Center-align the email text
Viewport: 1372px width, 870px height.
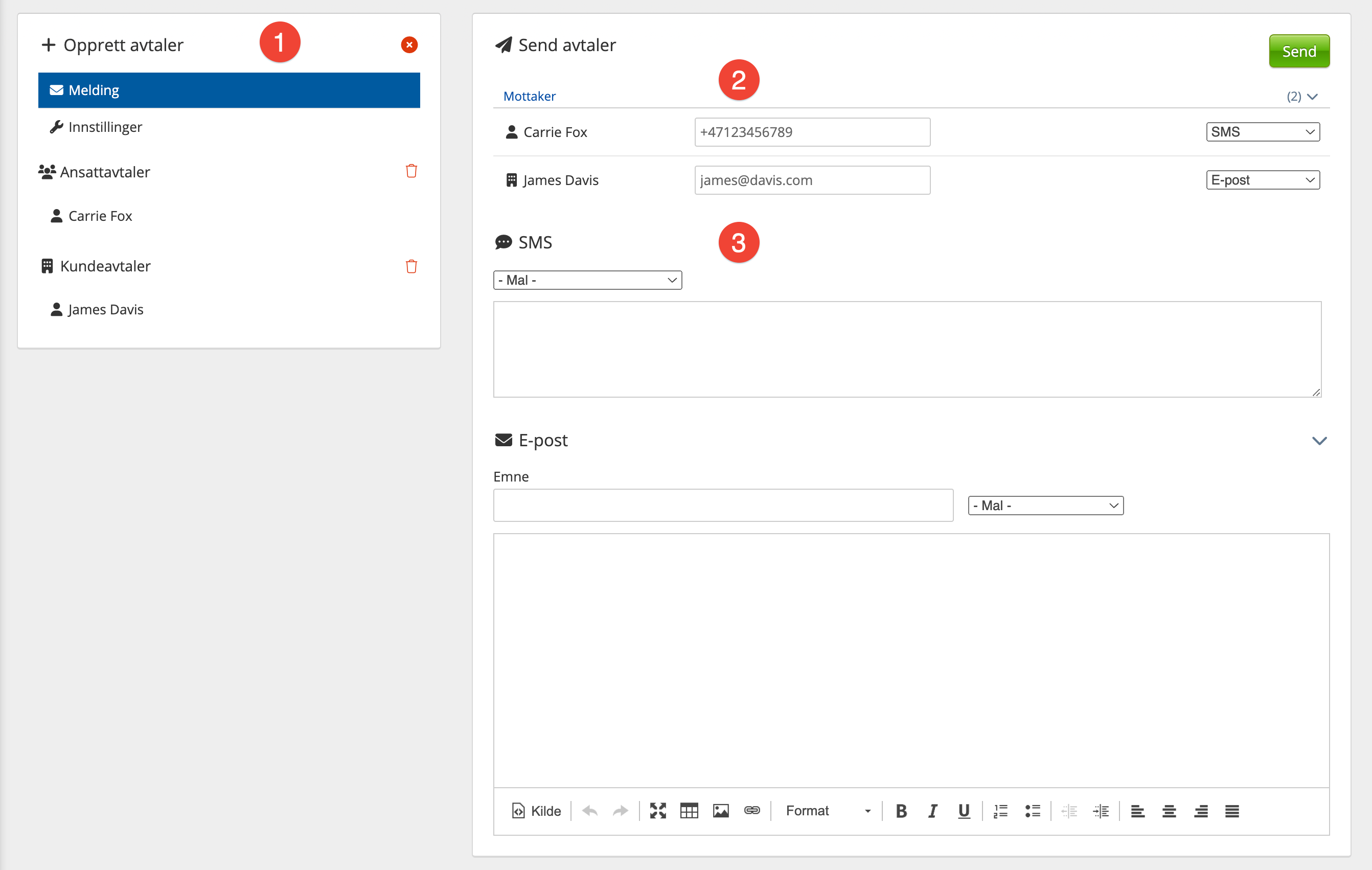(1169, 811)
